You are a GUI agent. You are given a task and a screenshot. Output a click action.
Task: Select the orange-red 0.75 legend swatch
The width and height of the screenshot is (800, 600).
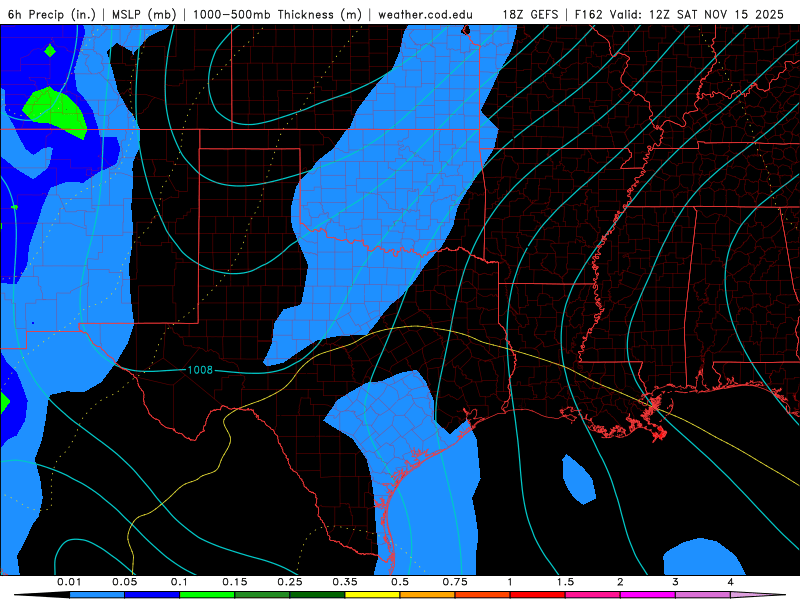pos(483,595)
